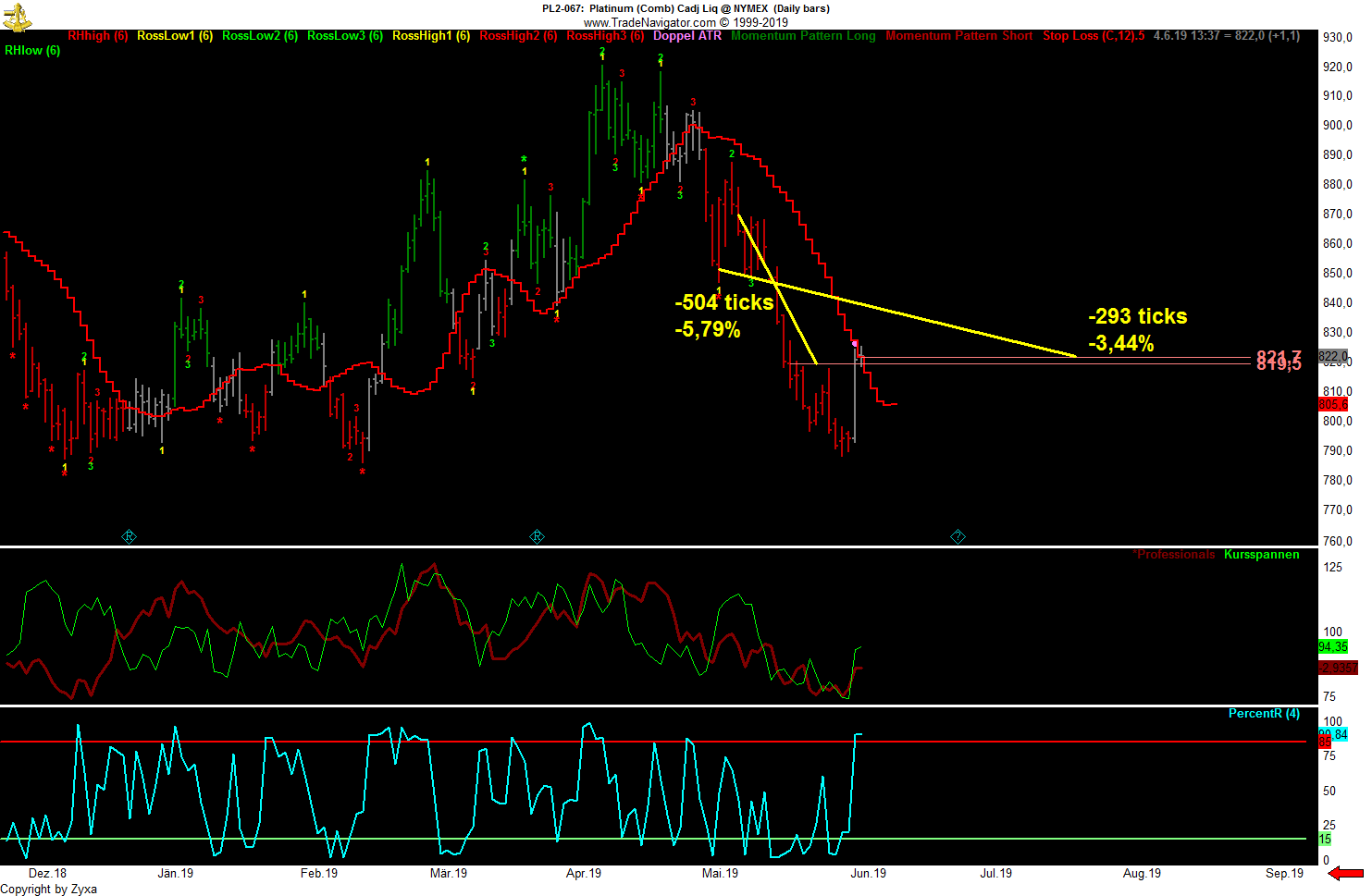Screen dimensions: 1372x896
Task: Select the PercentR (4) indicator label
Action: [x=1264, y=714]
